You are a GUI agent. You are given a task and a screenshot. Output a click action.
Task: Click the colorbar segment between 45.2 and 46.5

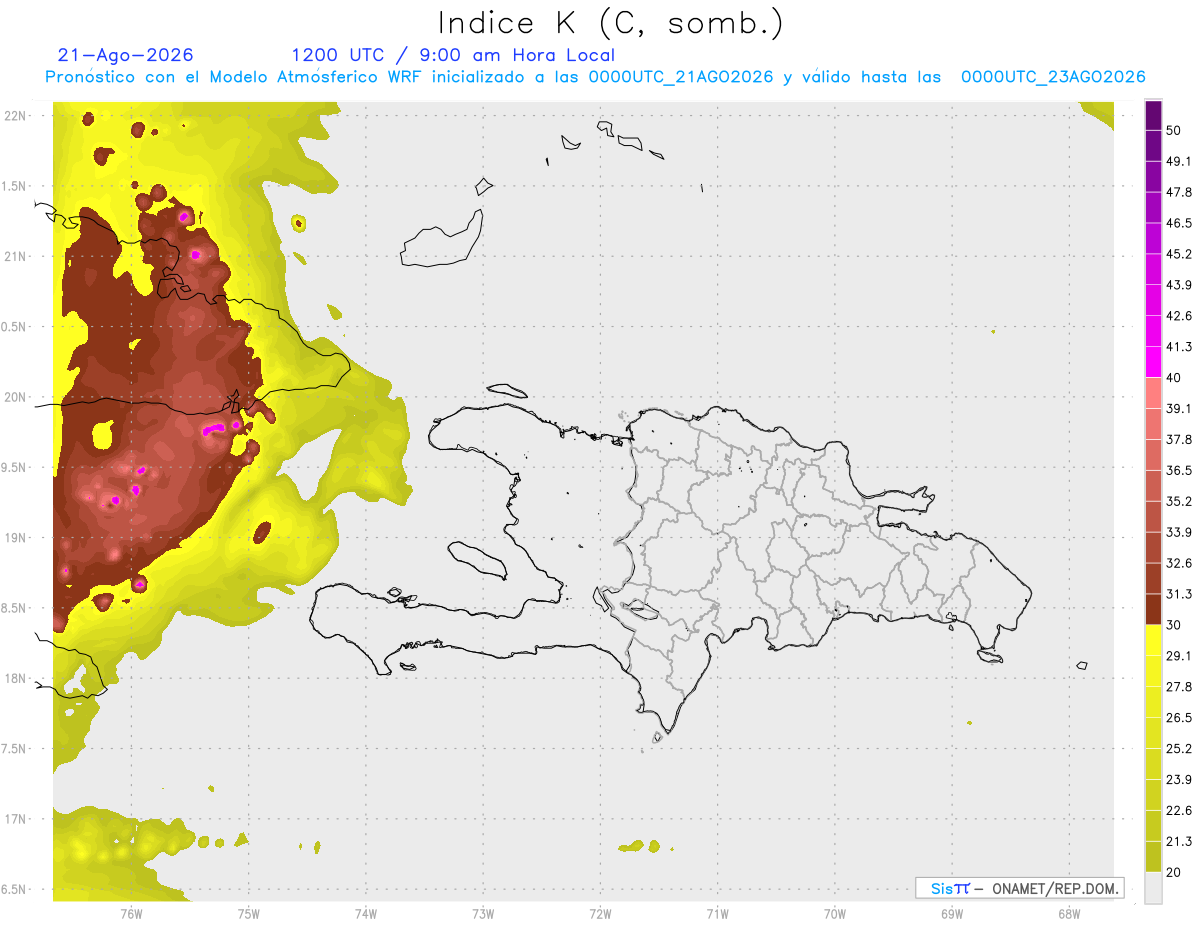[1153, 239]
